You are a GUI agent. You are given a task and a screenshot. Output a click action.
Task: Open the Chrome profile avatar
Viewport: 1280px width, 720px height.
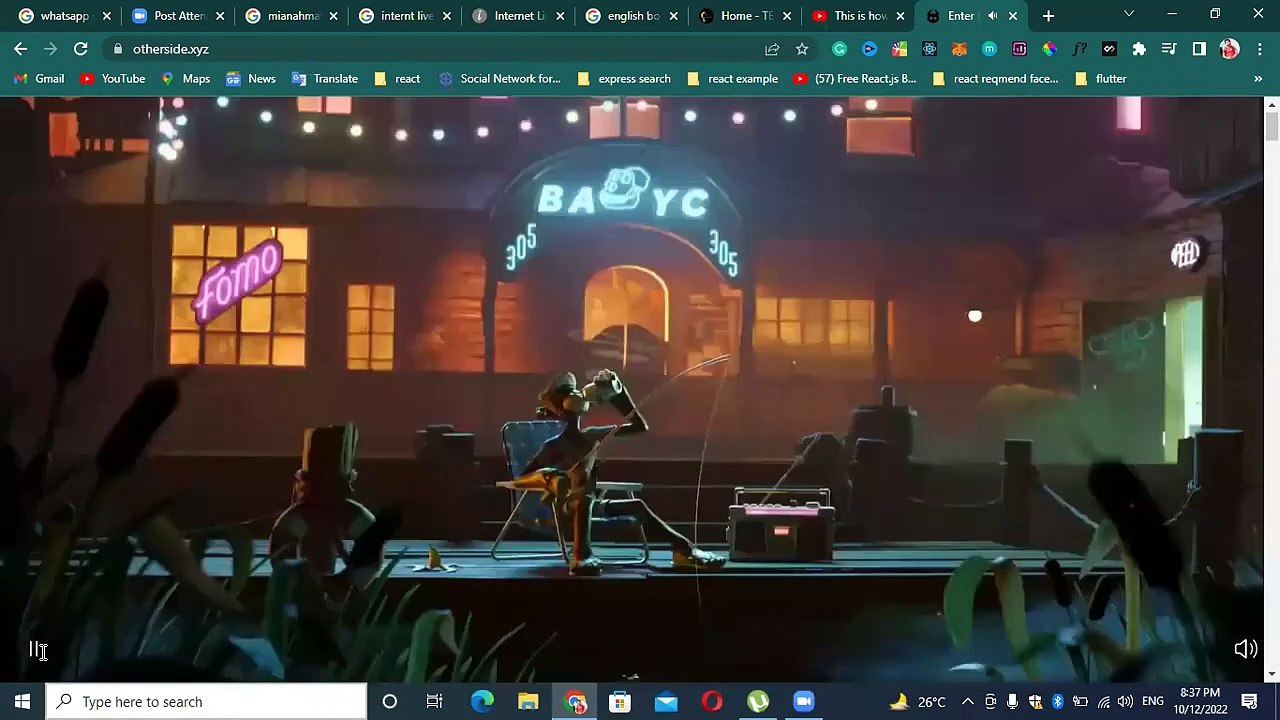[1230, 49]
